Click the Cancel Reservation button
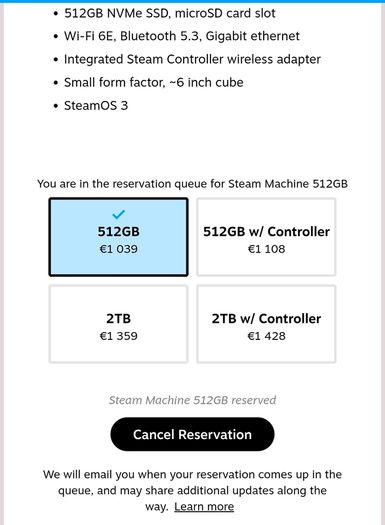 192,434
